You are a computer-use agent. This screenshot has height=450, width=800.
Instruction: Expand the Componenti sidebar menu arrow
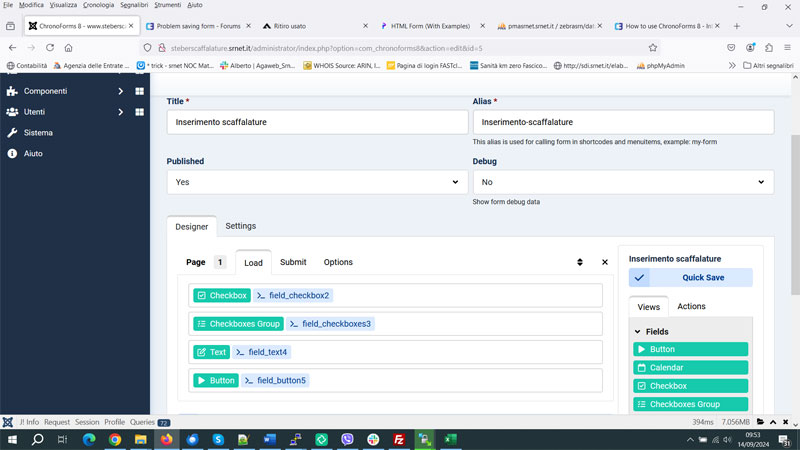coord(121,91)
